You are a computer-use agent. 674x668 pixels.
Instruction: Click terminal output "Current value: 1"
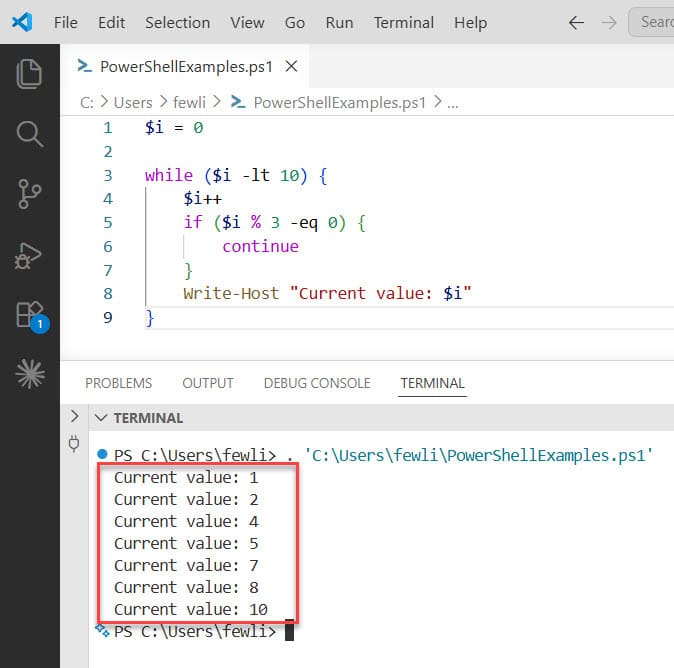pyautogui.click(x=186, y=477)
